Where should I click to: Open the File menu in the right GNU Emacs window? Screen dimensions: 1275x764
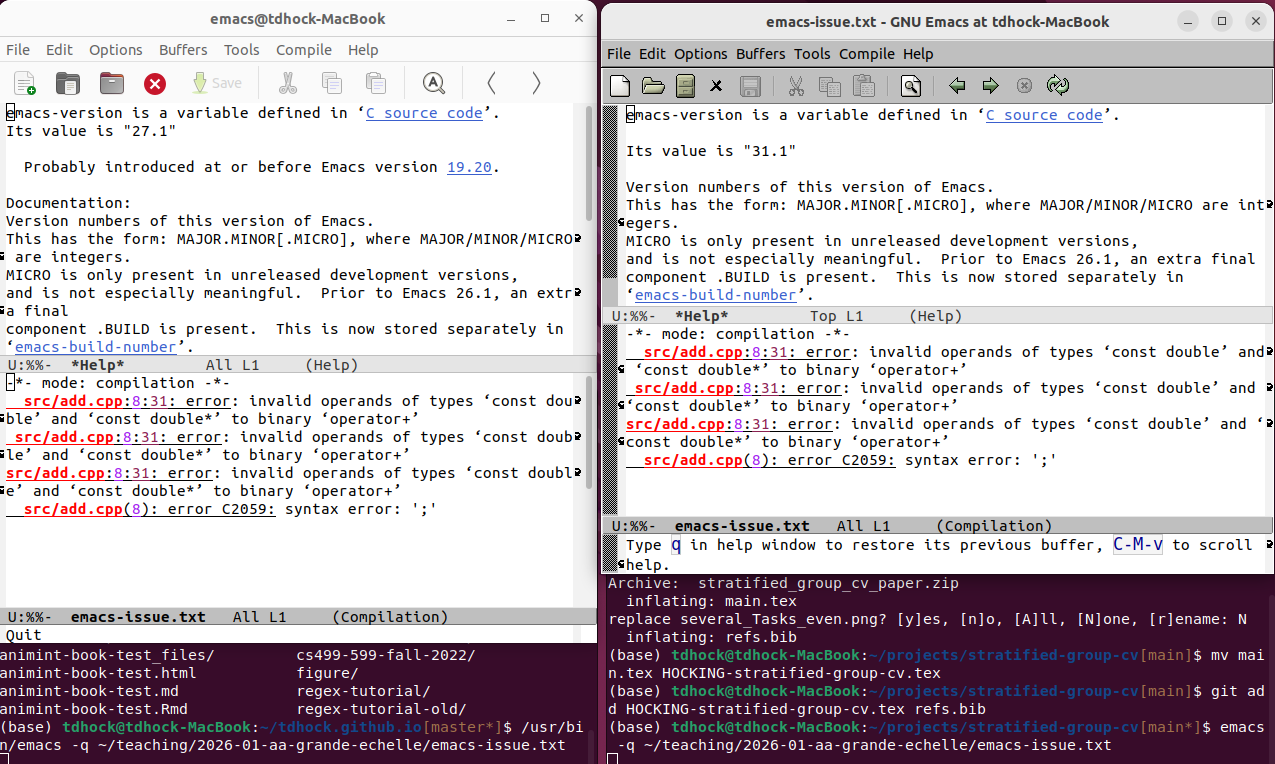coord(619,54)
